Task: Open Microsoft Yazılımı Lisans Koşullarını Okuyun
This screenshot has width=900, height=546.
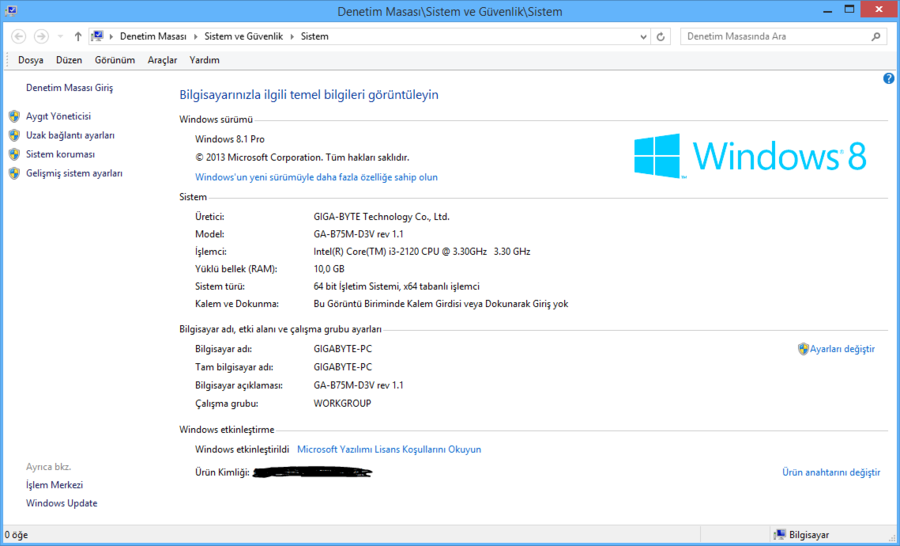Action: click(x=389, y=450)
